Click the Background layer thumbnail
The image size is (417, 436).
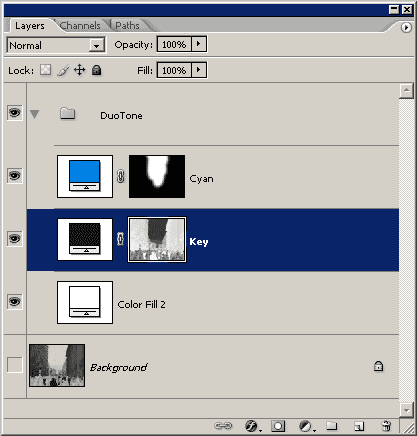pyautogui.click(x=57, y=365)
